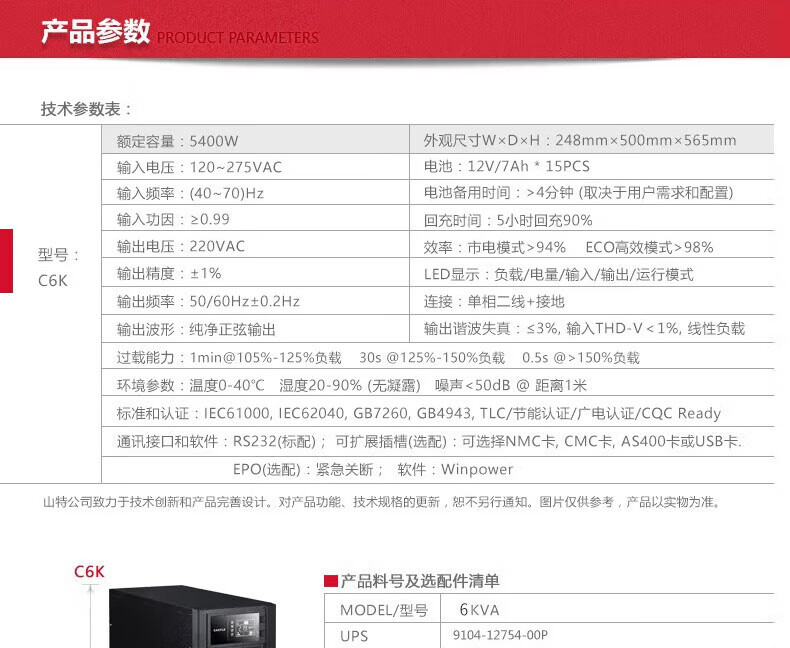
Task: Click the 额定容量：5400W cell
Action: click(255, 140)
